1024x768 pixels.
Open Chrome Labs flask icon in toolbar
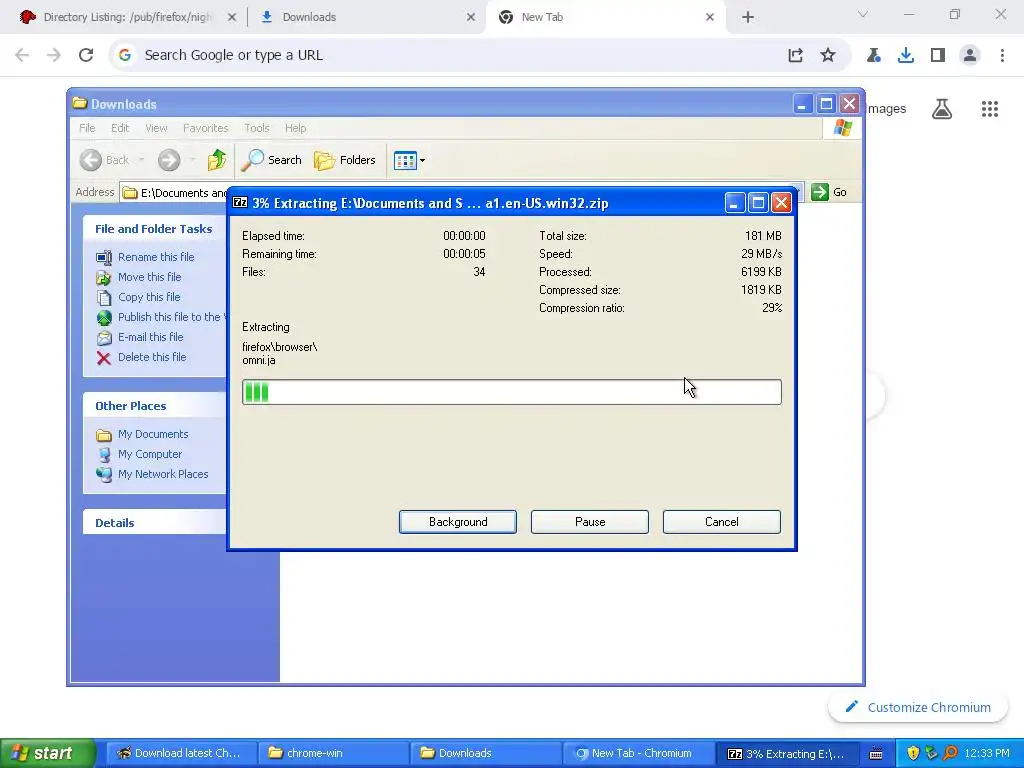pos(874,55)
